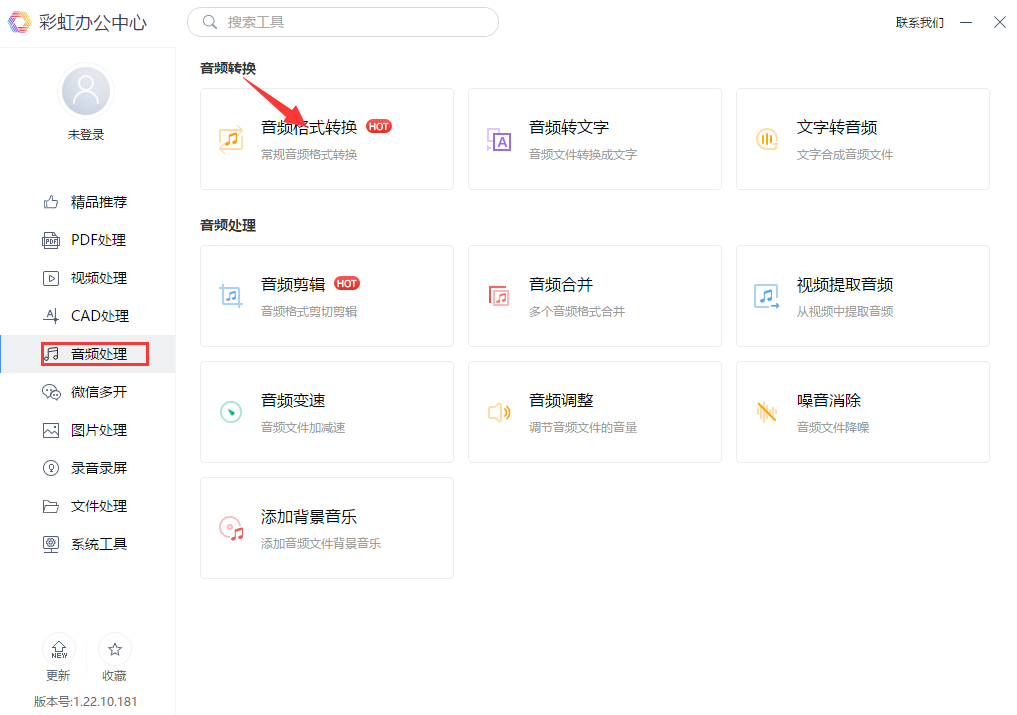Click the 视频提取音频 blue icon
The height and width of the screenshot is (715, 1017).
(767, 296)
